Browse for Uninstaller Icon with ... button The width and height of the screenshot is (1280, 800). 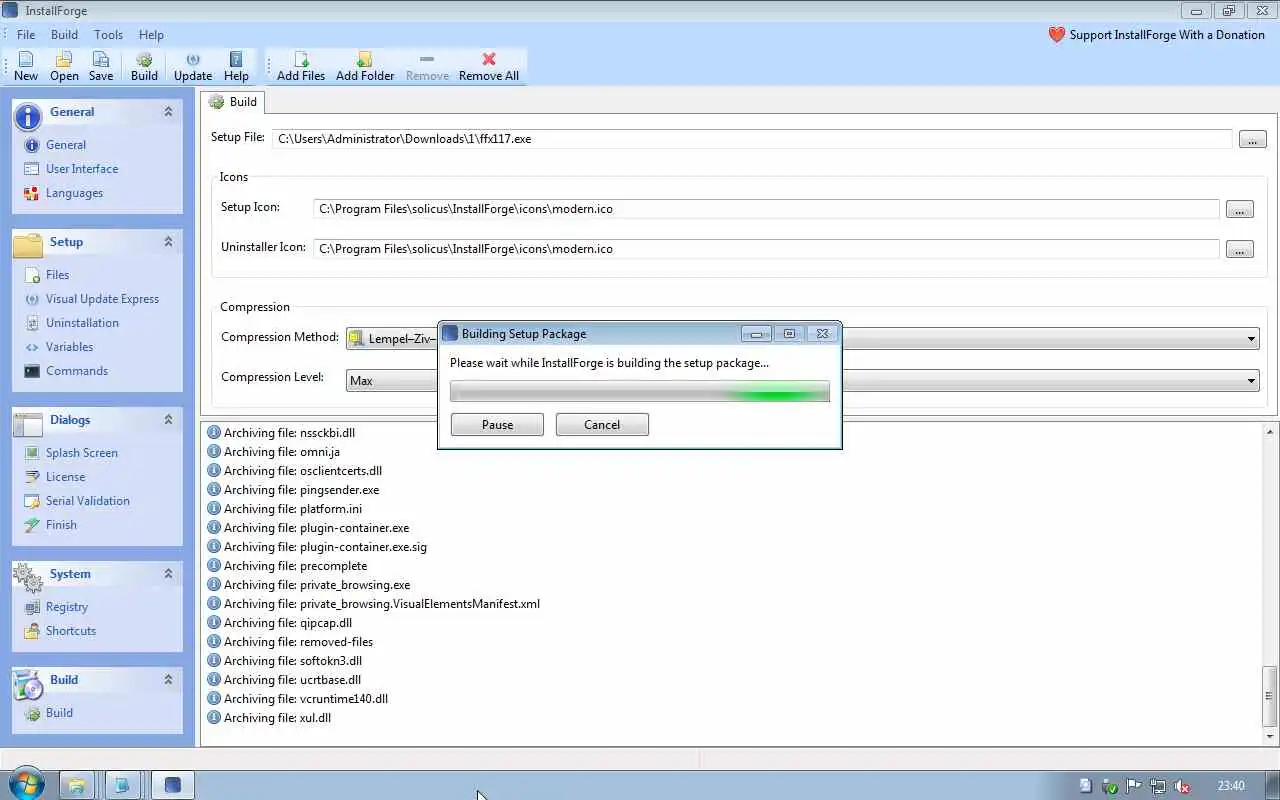click(1240, 250)
